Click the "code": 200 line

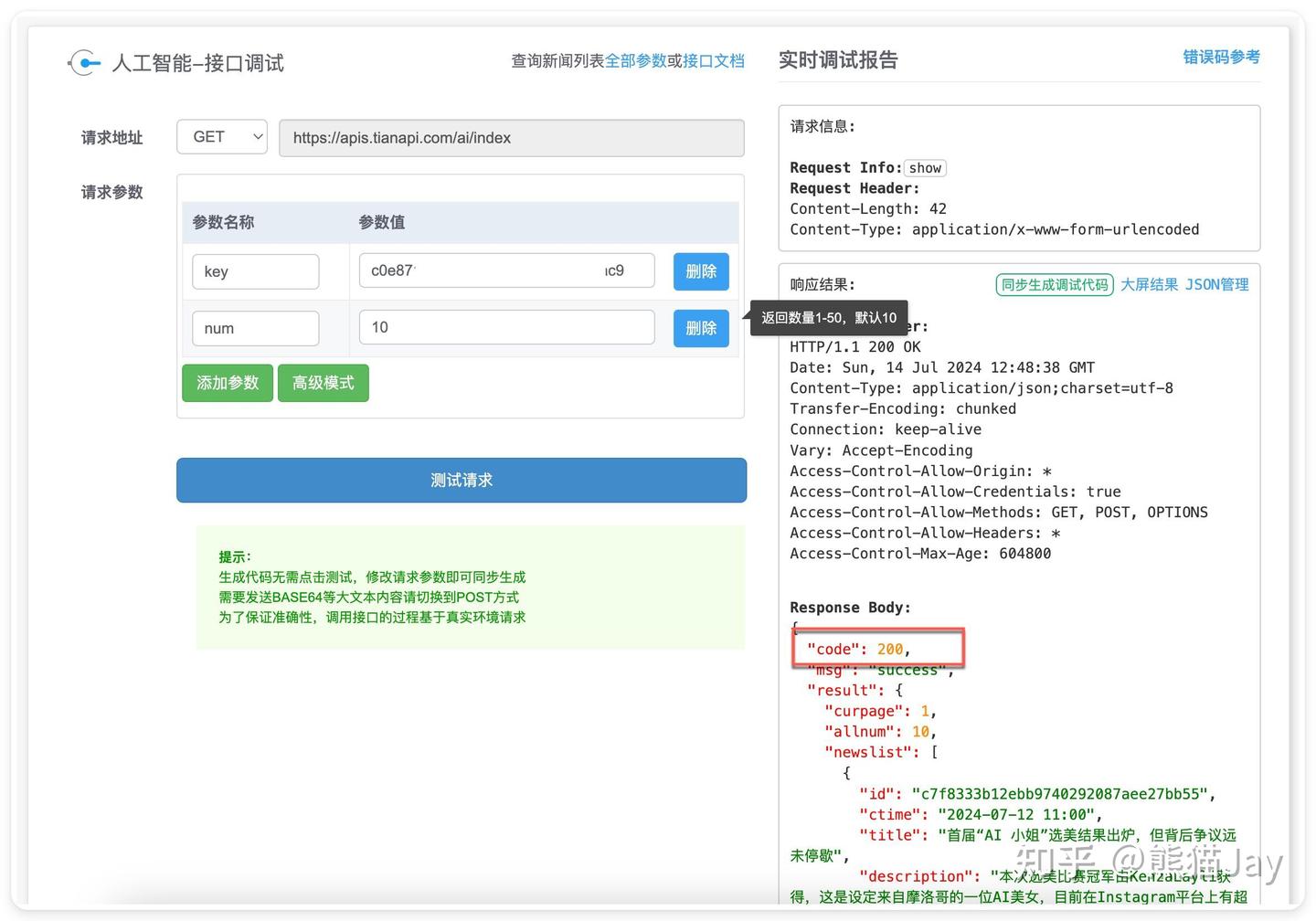(858, 649)
